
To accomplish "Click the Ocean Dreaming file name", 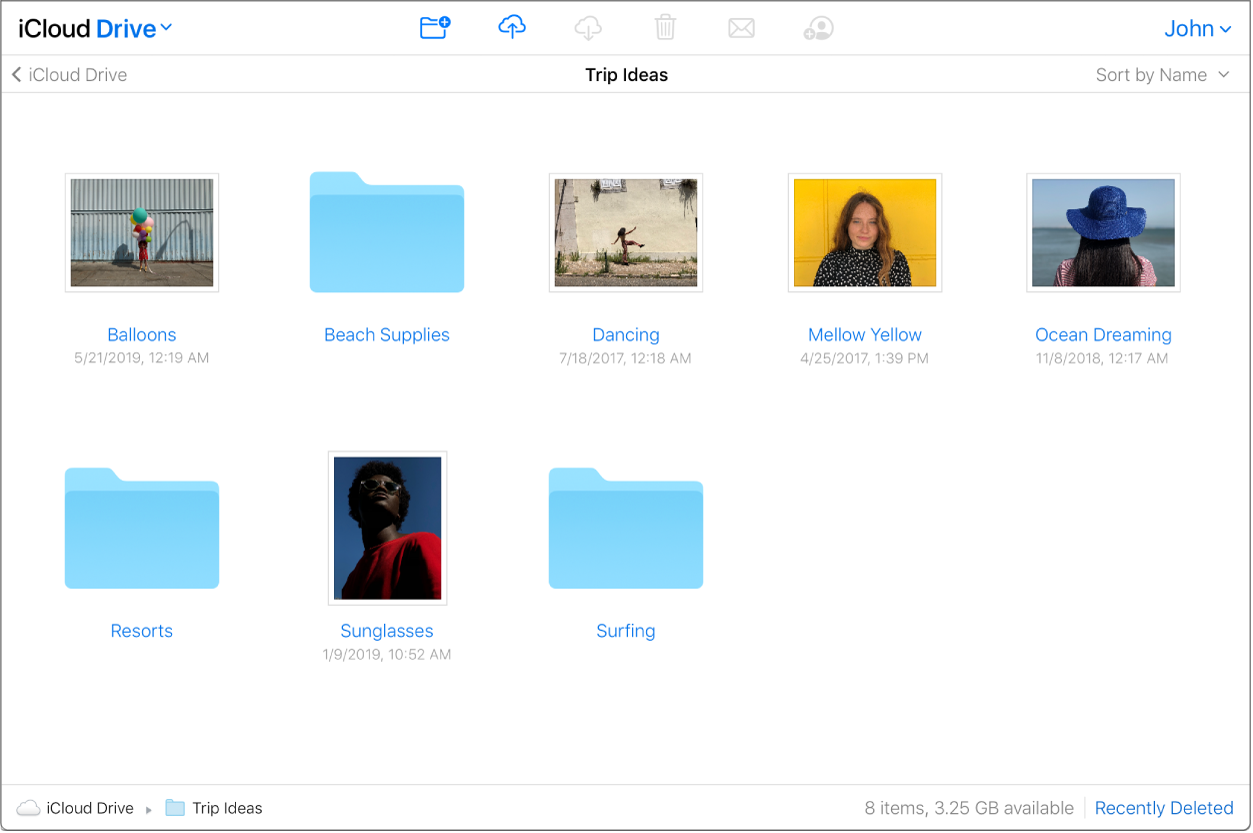I will [x=1103, y=335].
